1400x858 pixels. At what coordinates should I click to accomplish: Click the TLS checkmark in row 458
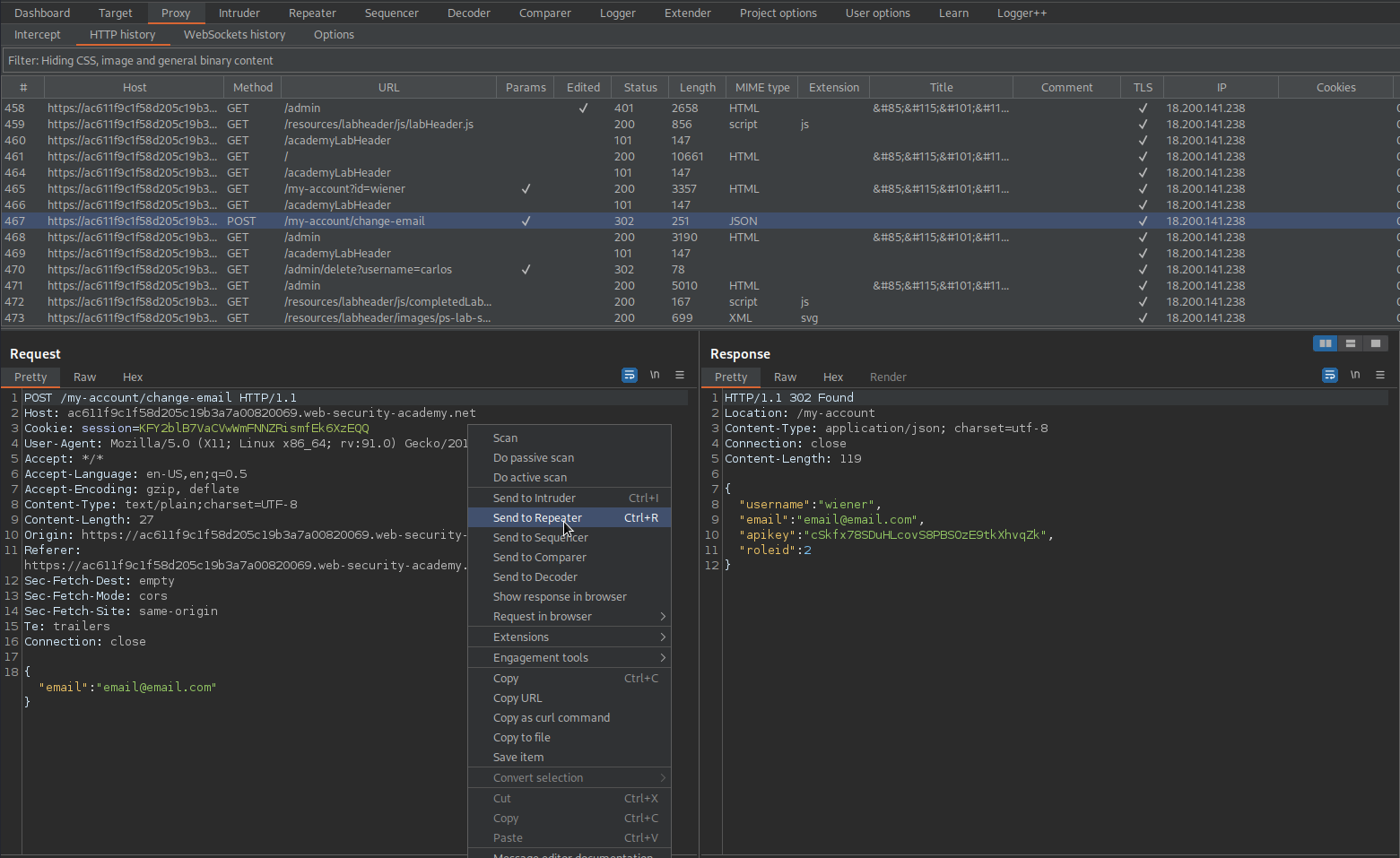(1143, 108)
